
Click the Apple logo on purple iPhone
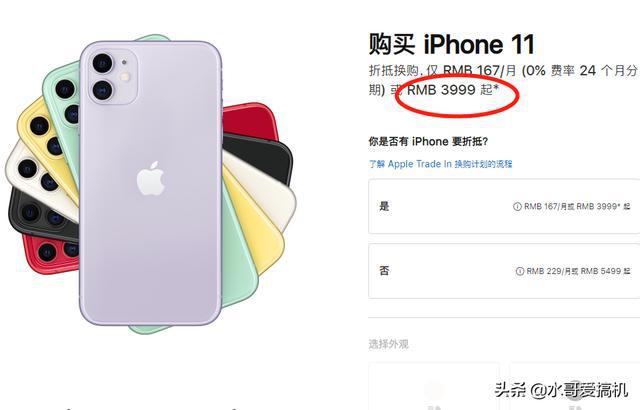tap(151, 178)
